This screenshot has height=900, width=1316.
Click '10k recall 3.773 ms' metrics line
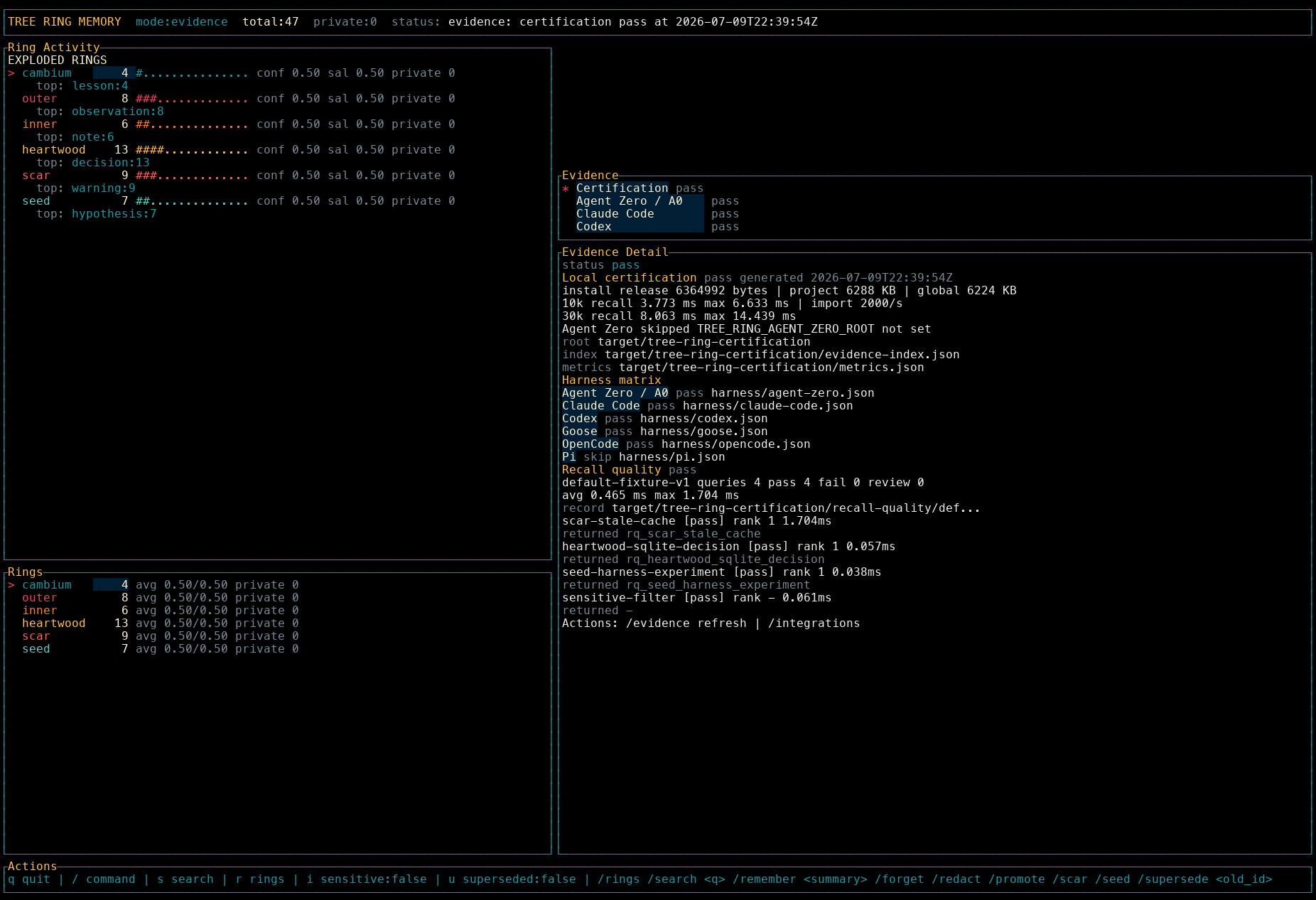pyautogui.click(x=733, y=304)
